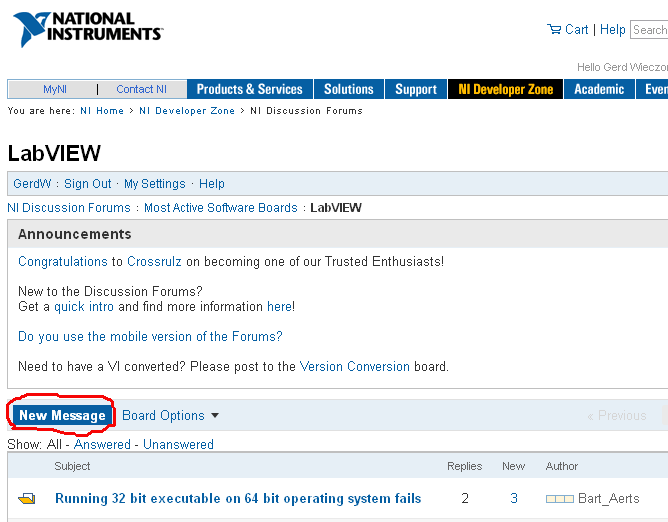The width and height of the screenshot is (668, 522).
Task: Click the National Instruments logo
Action: pyautogui.click(x=88, y=28)
